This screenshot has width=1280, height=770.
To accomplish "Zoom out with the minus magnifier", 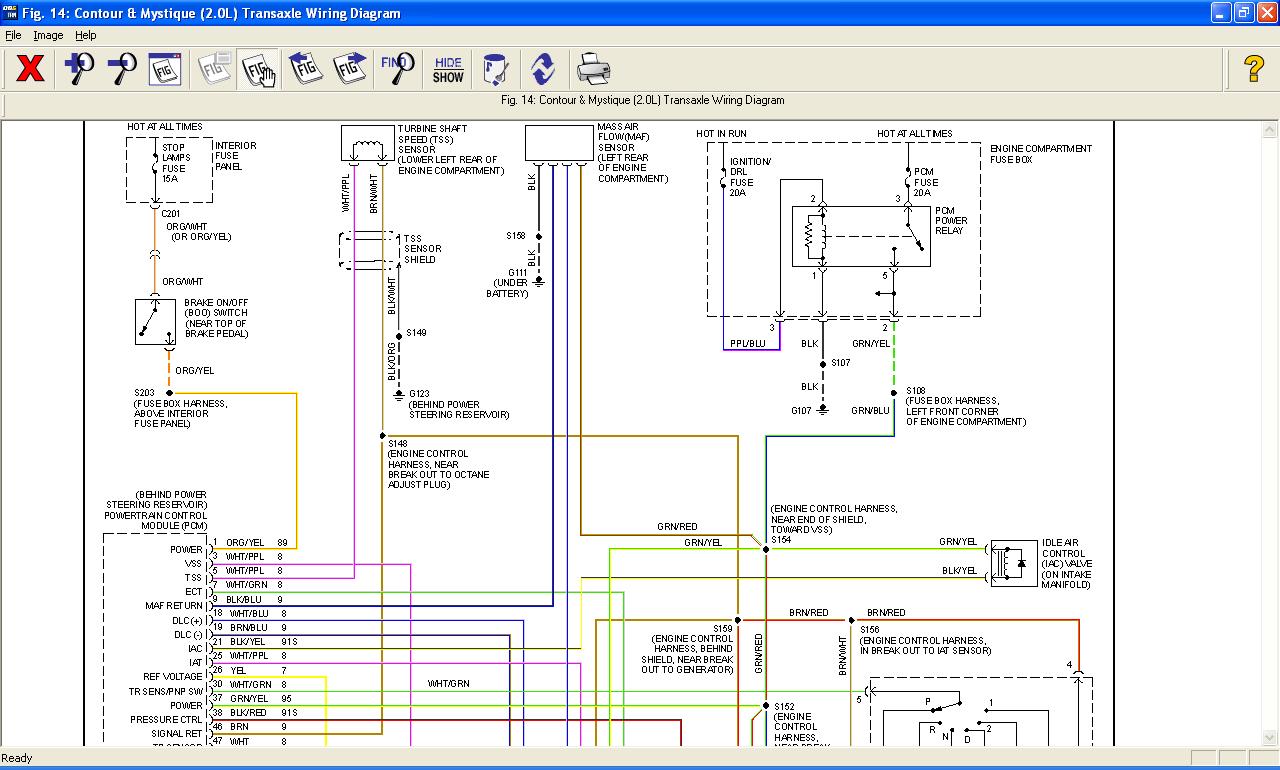I will click(122, 69).
